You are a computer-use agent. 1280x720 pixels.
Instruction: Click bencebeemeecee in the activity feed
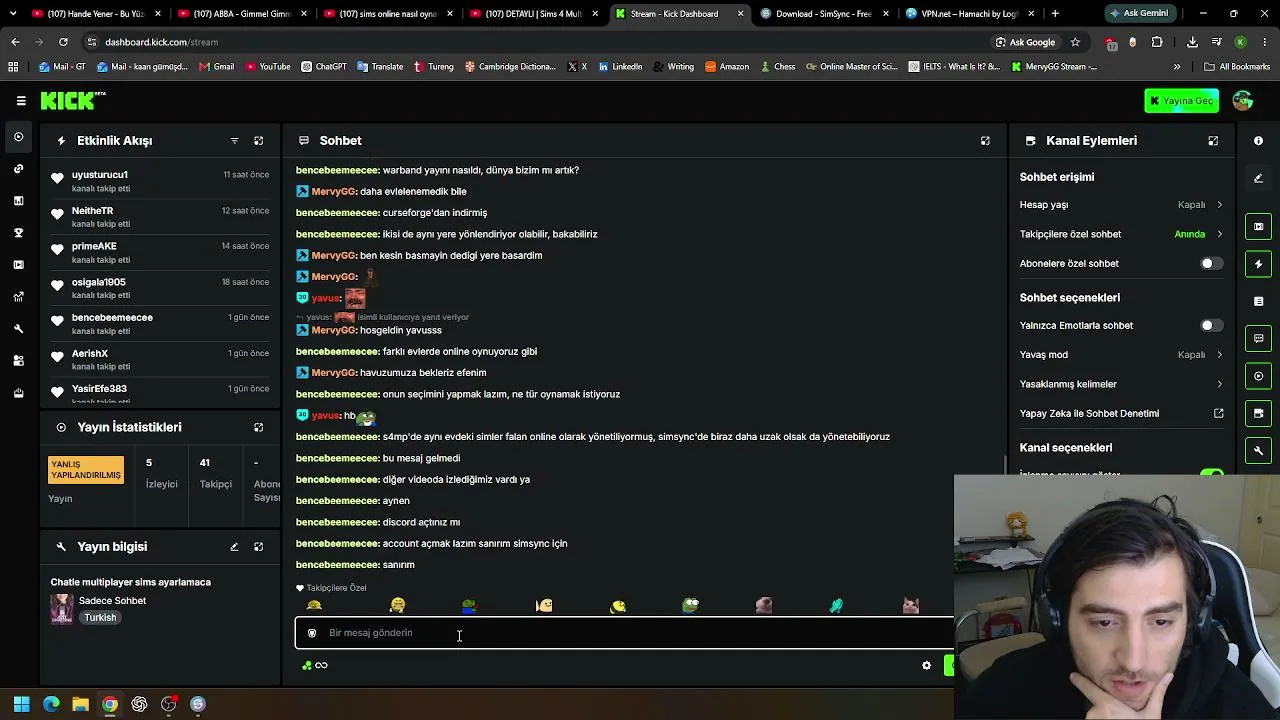112,318
